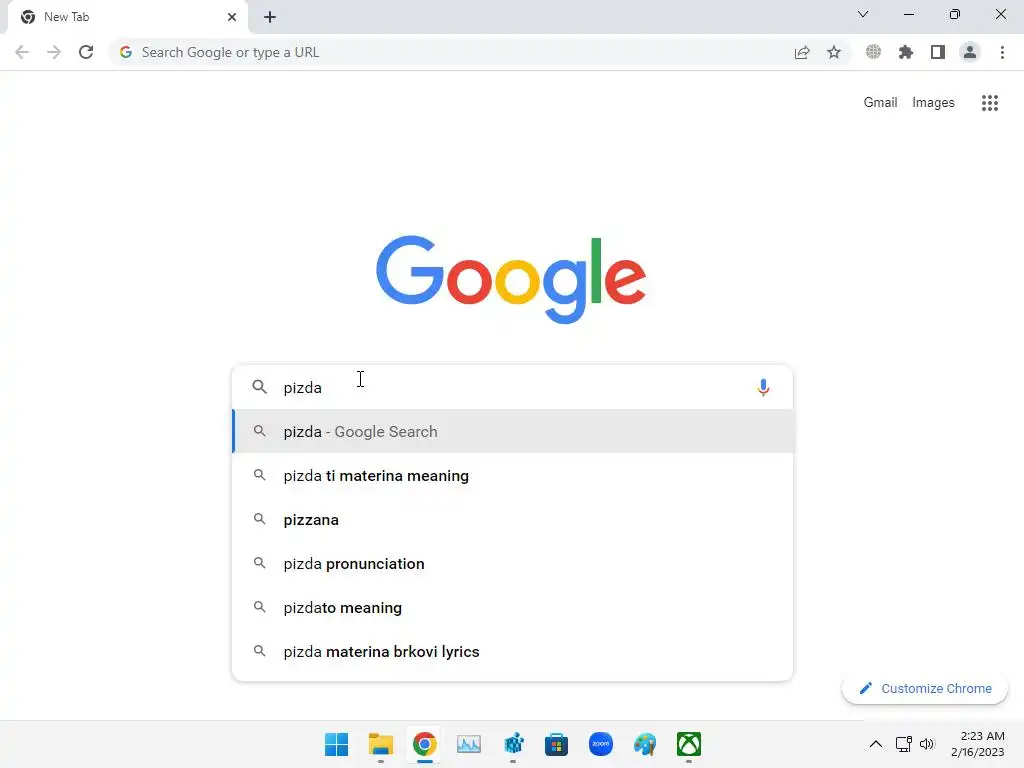Open the Chrome profile avatar

click(x=970, y=52)
